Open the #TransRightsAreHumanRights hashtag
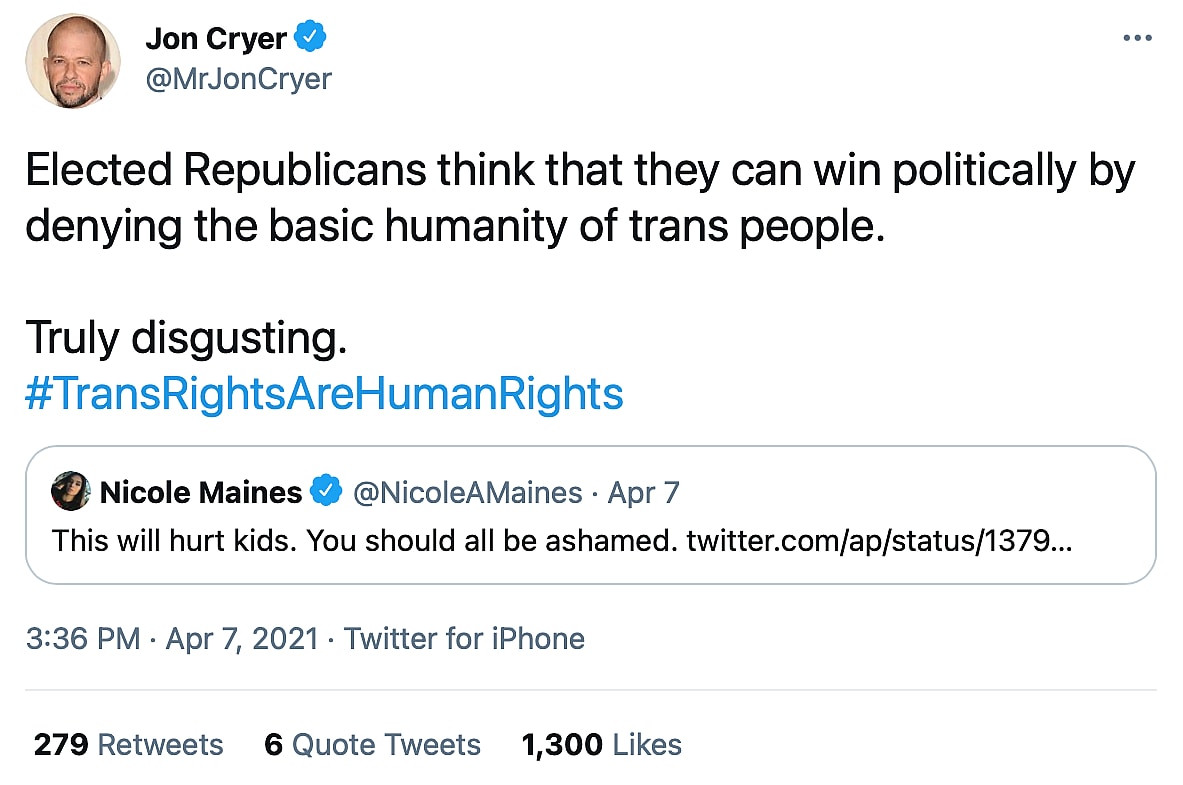 [324, 394]
